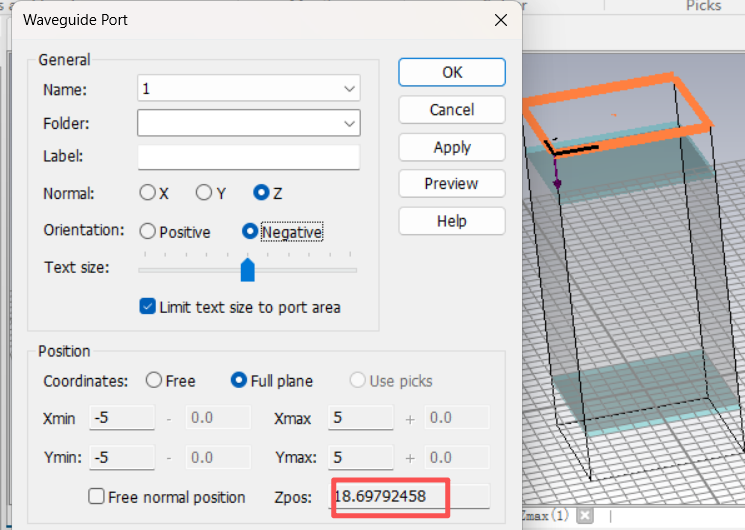
Task: Select Y as the normal direction
Action: tap(204, 193)
